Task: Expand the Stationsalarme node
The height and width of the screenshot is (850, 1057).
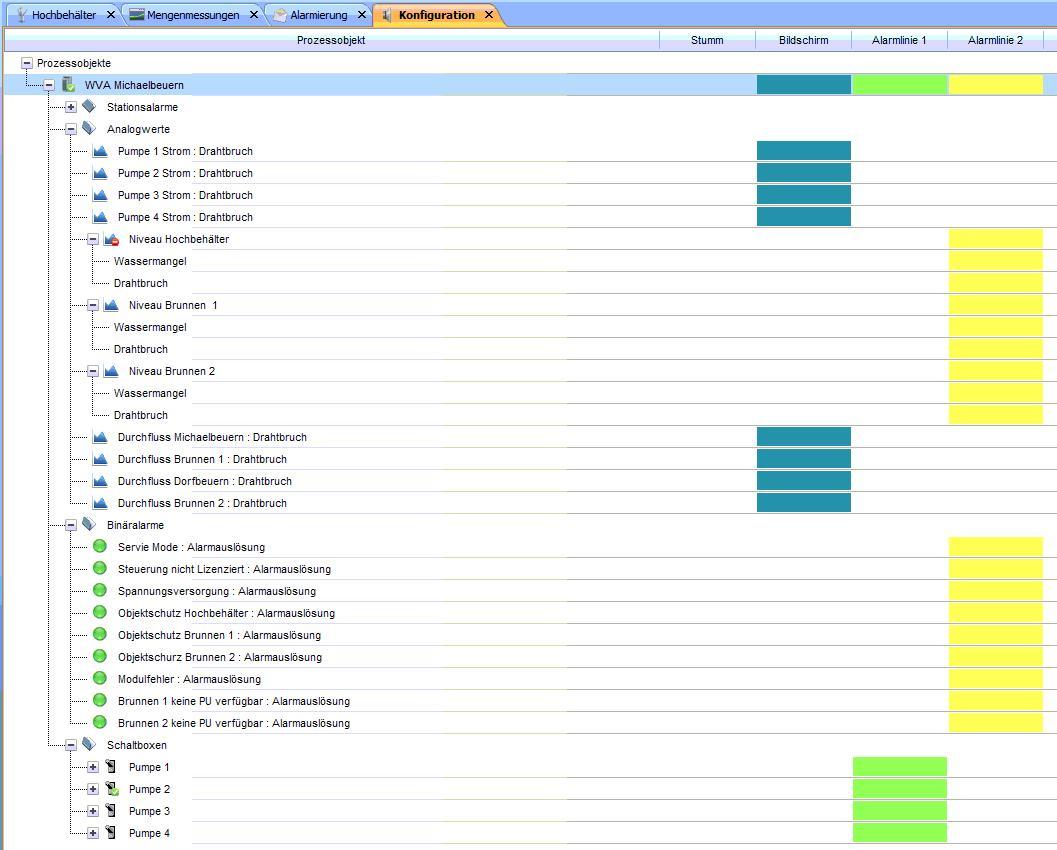Action: 71,107
